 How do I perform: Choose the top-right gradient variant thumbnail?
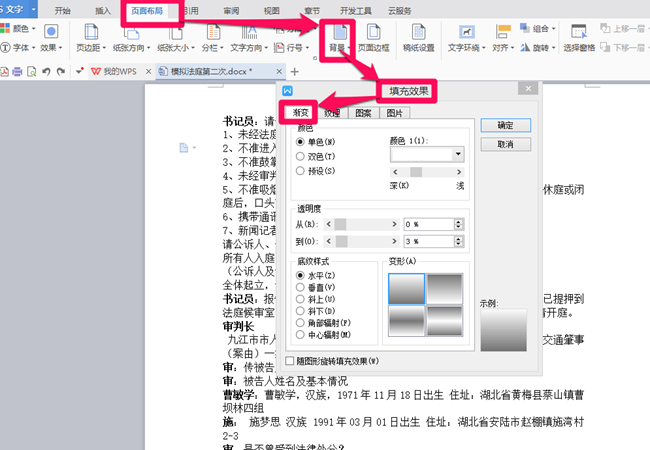(x=445, y=289)
